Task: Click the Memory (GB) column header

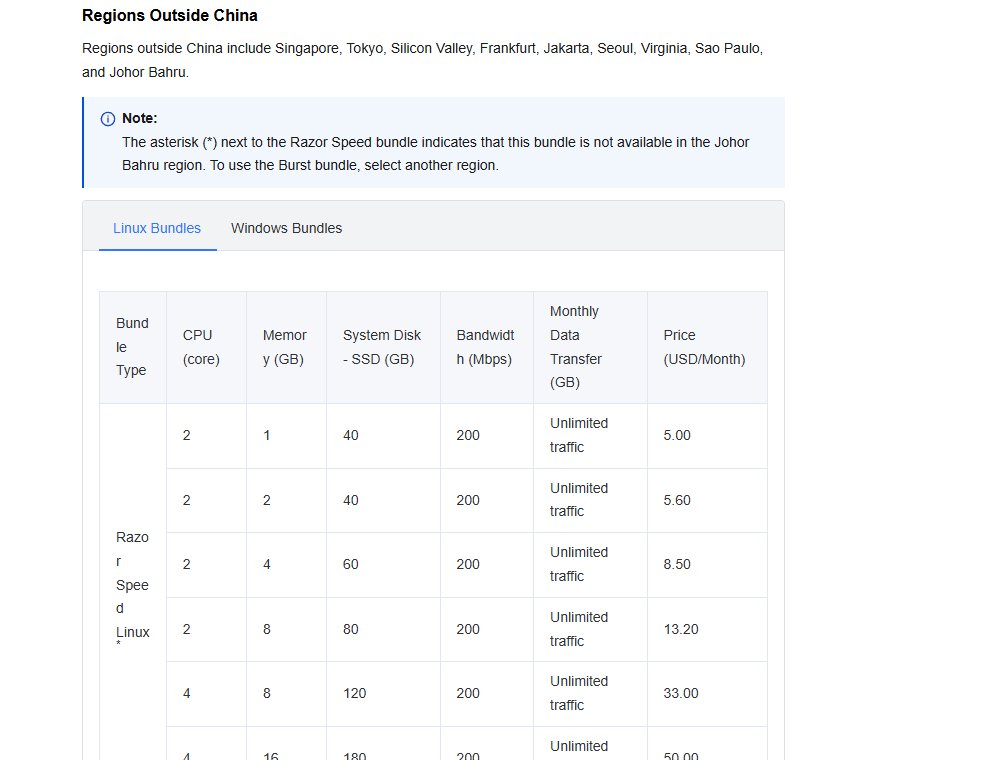Action: click(x=286, y=347)
